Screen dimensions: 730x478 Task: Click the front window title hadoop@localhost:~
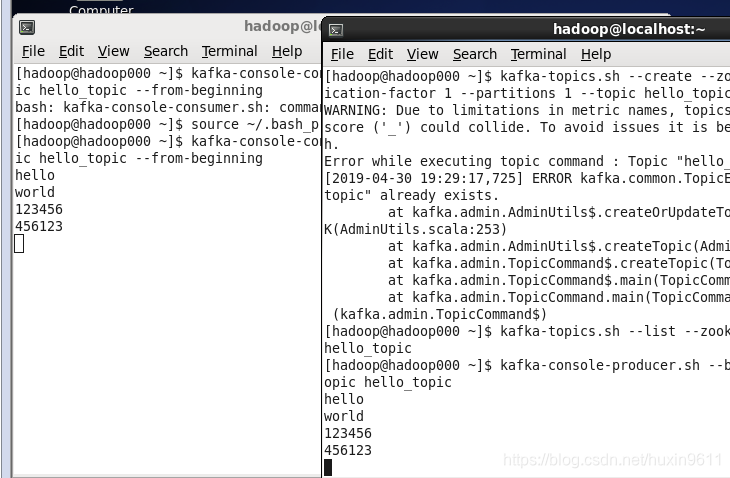click(629, 29)
